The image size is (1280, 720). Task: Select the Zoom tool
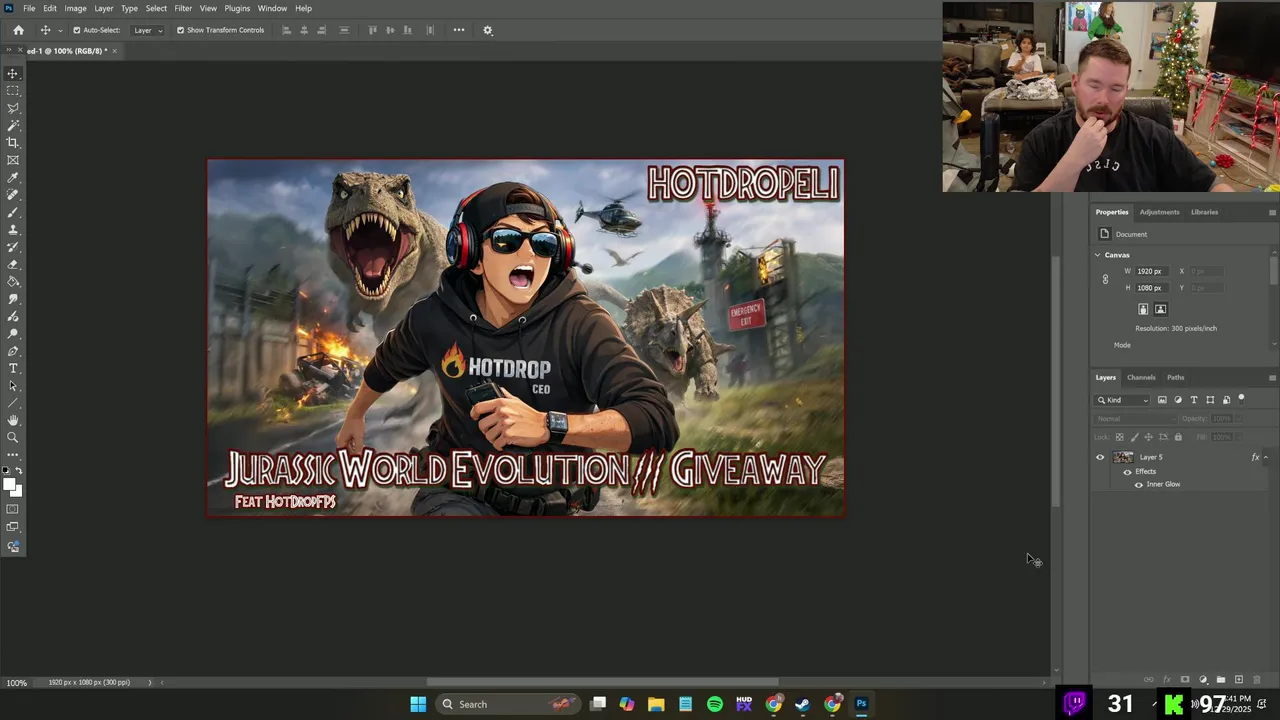pos(13,437)
